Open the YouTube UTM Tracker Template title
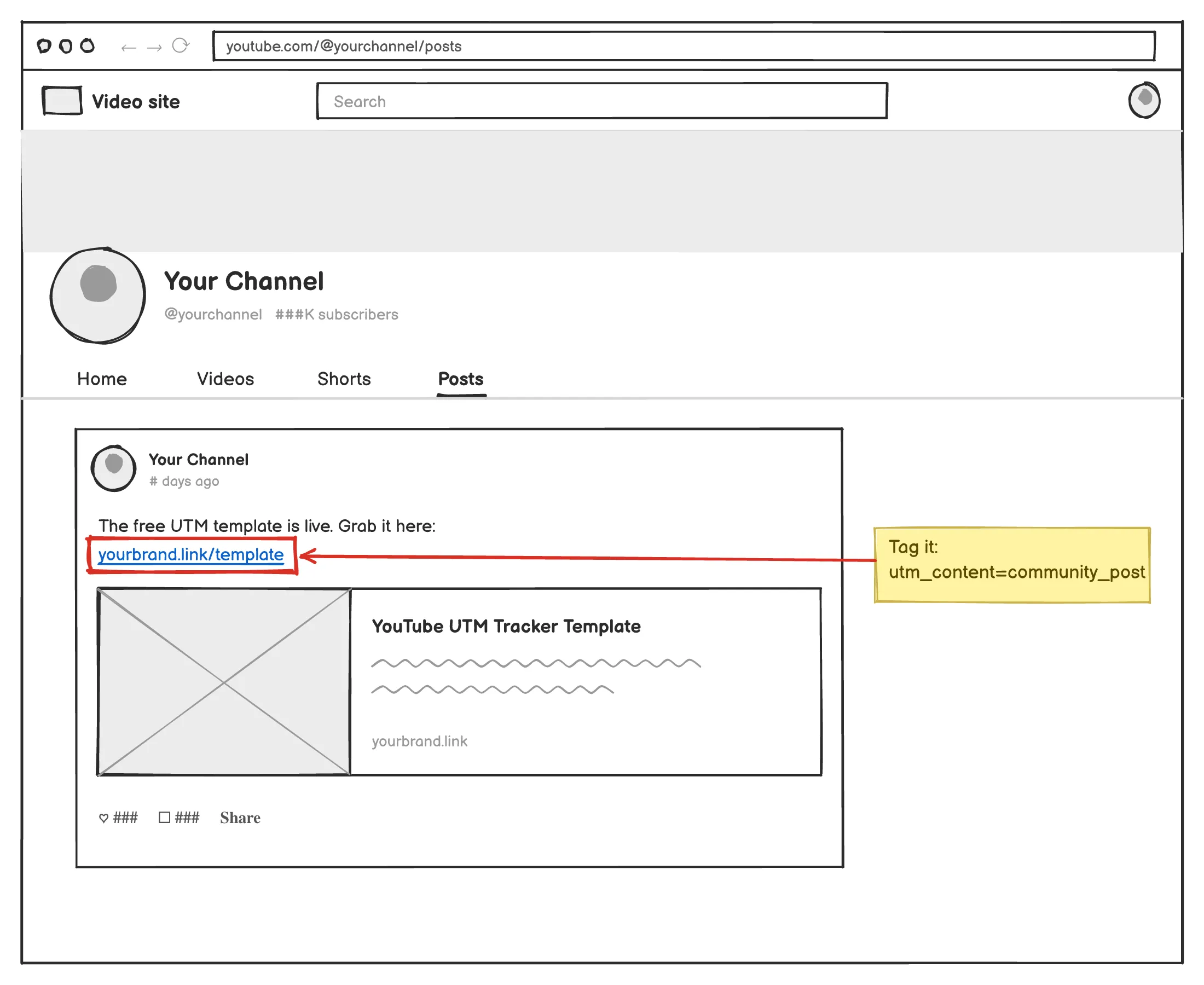 (506, 626)
